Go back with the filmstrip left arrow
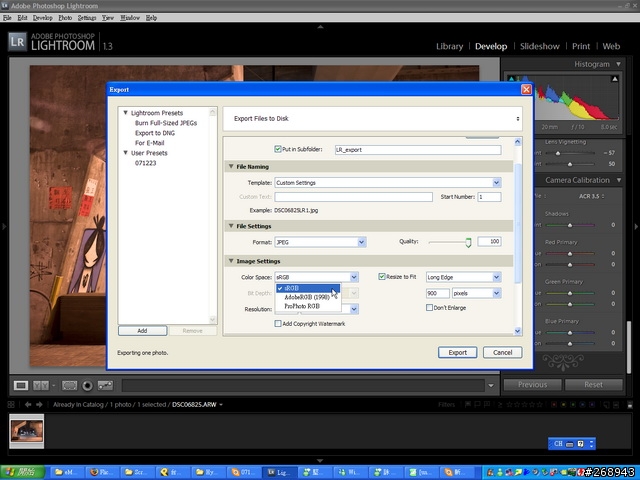 click(28, 404)
